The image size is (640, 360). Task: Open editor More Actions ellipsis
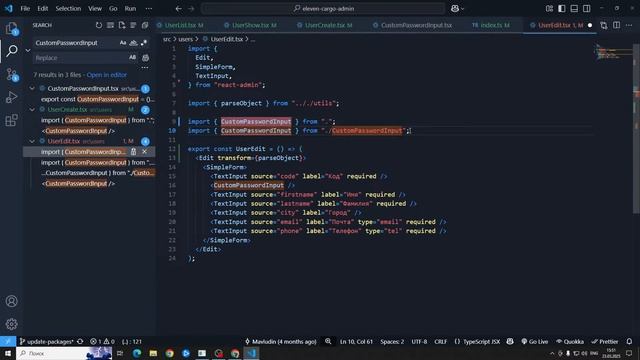[x=629, y=25]
